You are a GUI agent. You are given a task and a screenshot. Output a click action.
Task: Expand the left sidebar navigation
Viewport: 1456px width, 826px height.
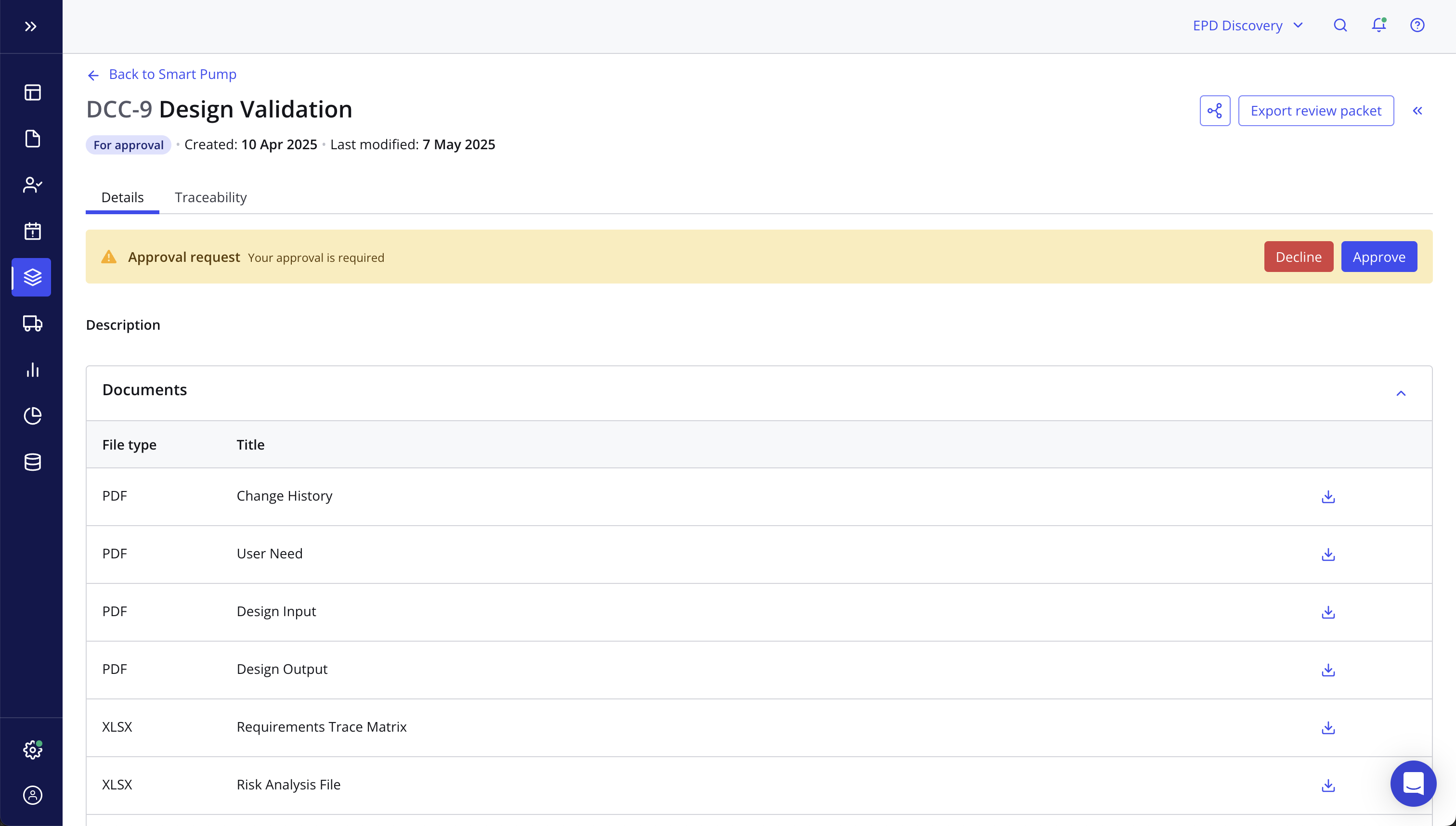tap(31, 26)
